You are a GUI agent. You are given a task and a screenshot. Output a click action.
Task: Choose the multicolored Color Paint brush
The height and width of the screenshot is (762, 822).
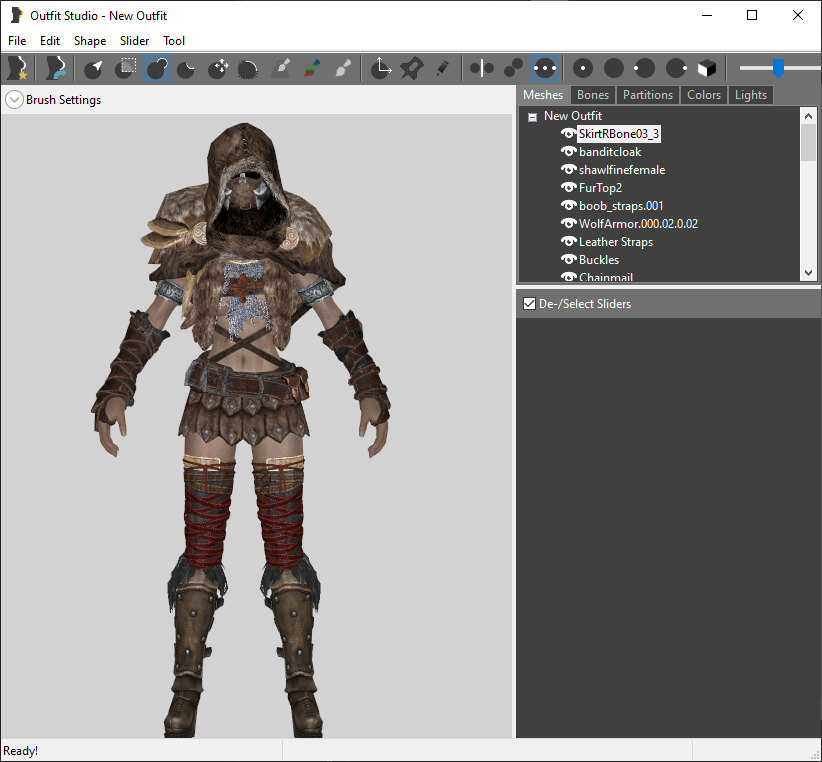click(x=311, y=68)
